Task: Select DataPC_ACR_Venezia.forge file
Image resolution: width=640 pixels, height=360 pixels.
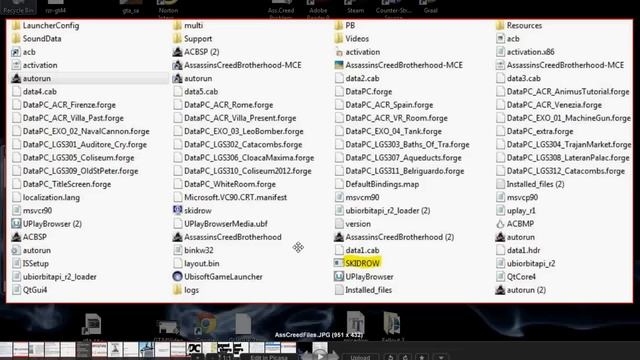Action: click(554, 105)
